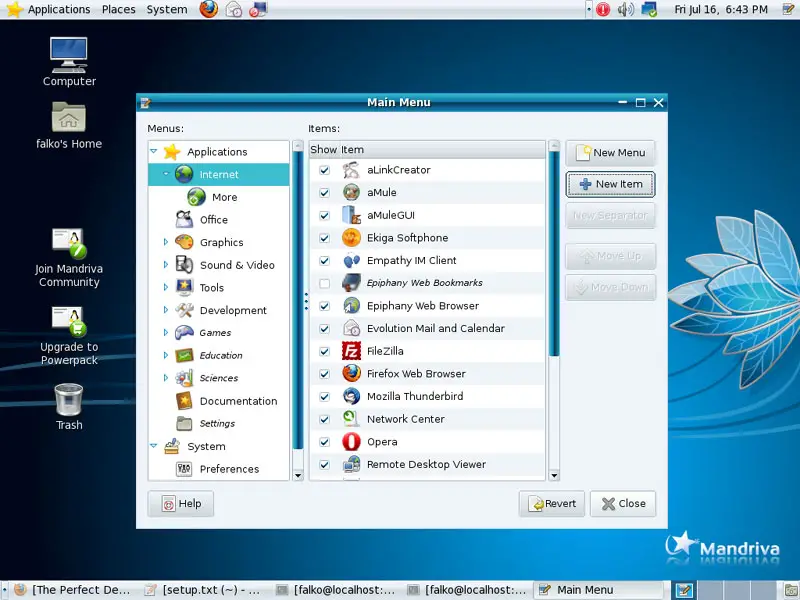
Task: Open the Computer desktop icon
Action: [x=69, y=55]
